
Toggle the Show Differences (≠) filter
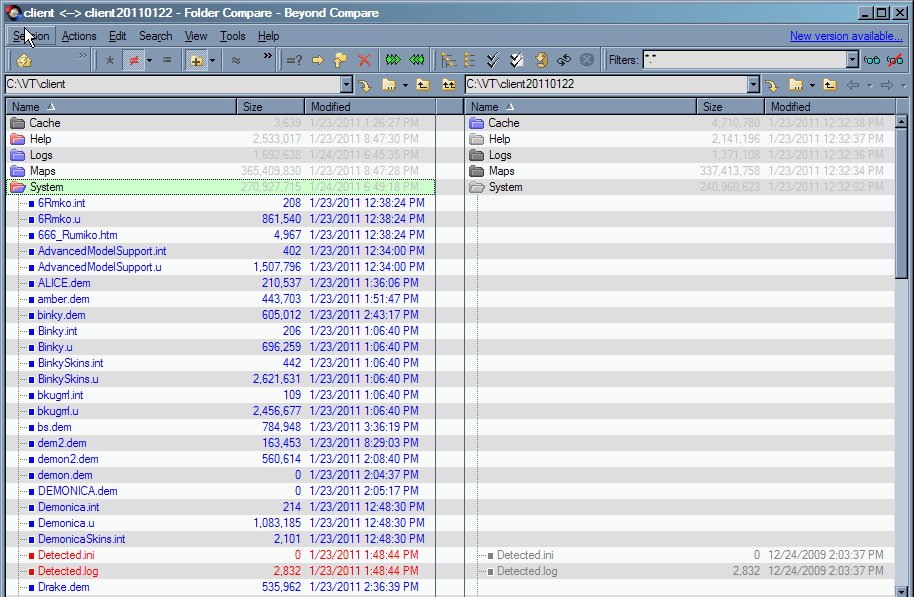[x=133, y=60]
